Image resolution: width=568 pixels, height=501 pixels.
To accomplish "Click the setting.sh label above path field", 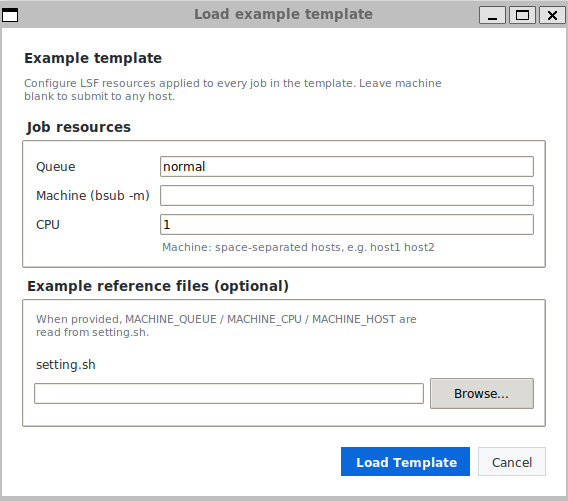I will point(66,365).
